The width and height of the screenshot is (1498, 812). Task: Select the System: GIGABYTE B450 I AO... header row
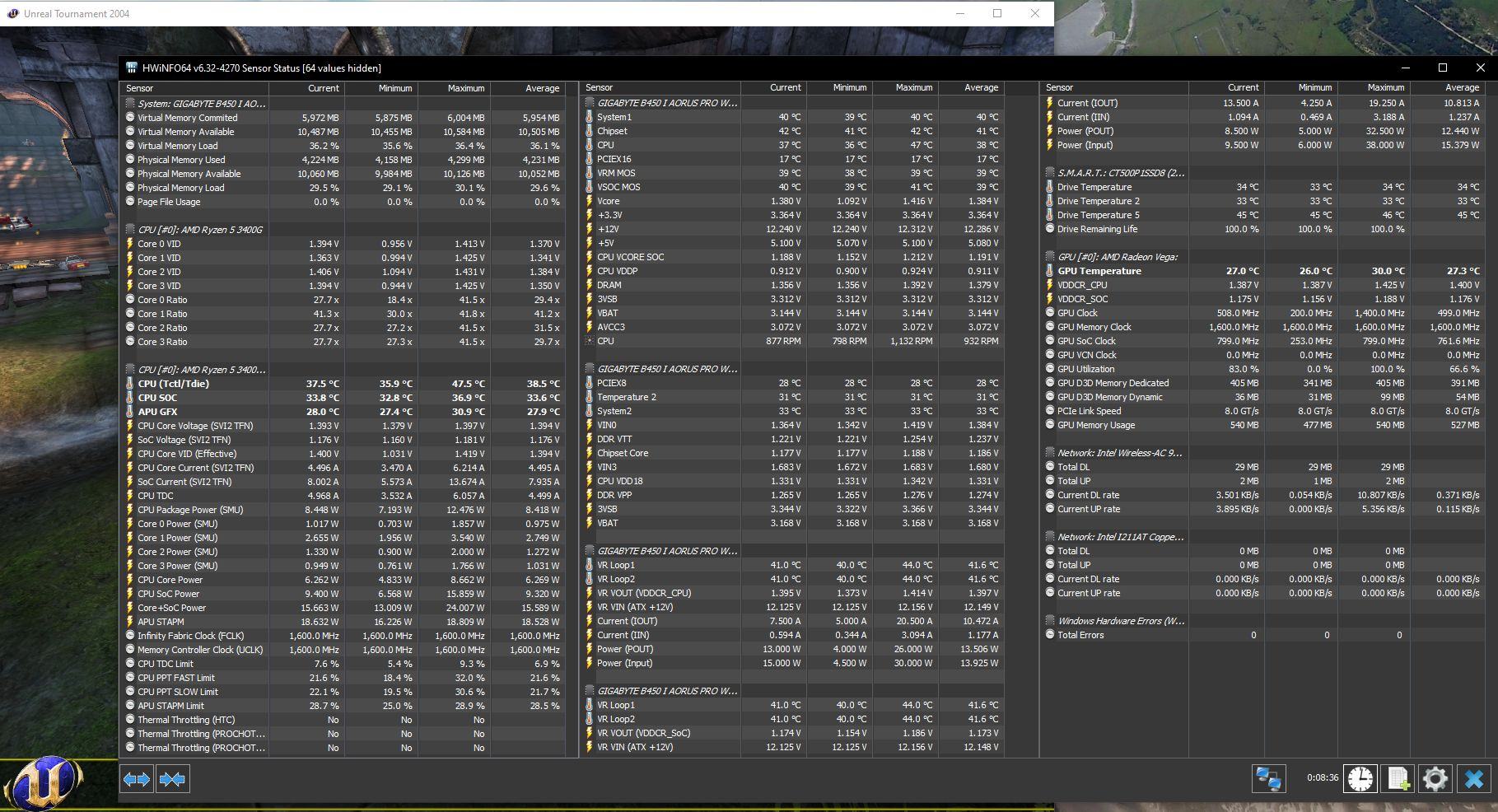click(x=343, y=104)
